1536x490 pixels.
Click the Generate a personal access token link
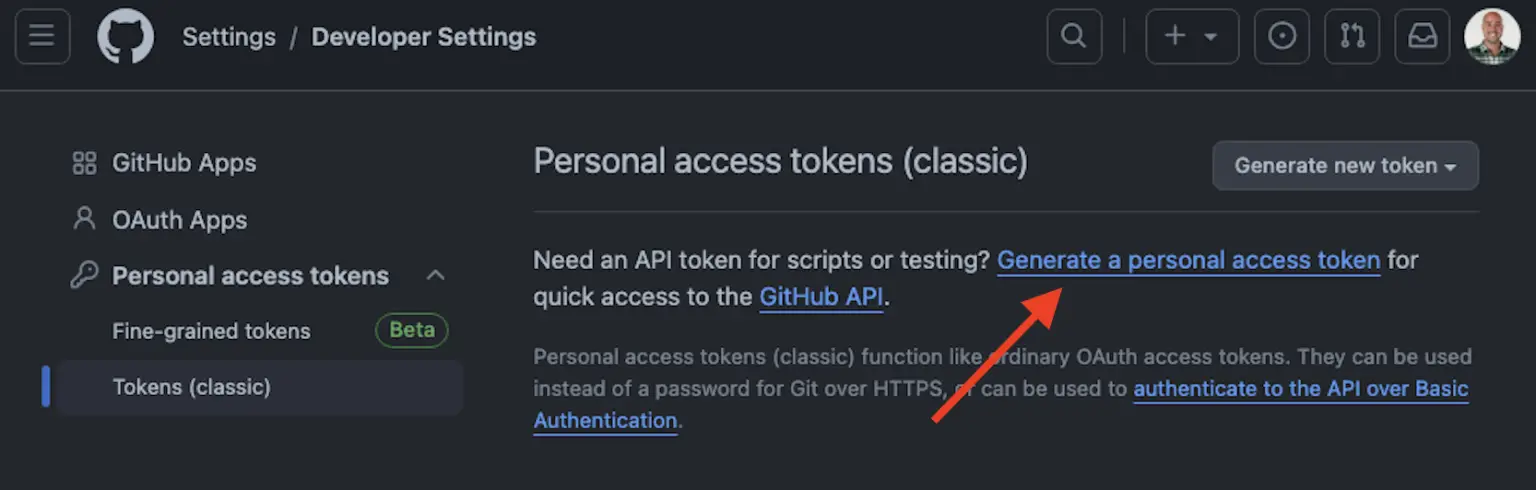click(x=1188, y=260)
